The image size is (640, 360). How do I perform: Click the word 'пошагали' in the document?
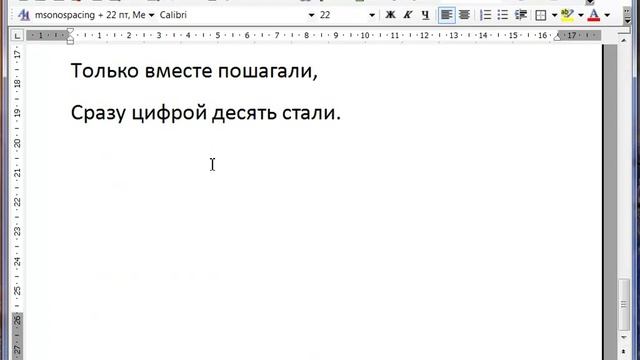[x=266, y=71]
